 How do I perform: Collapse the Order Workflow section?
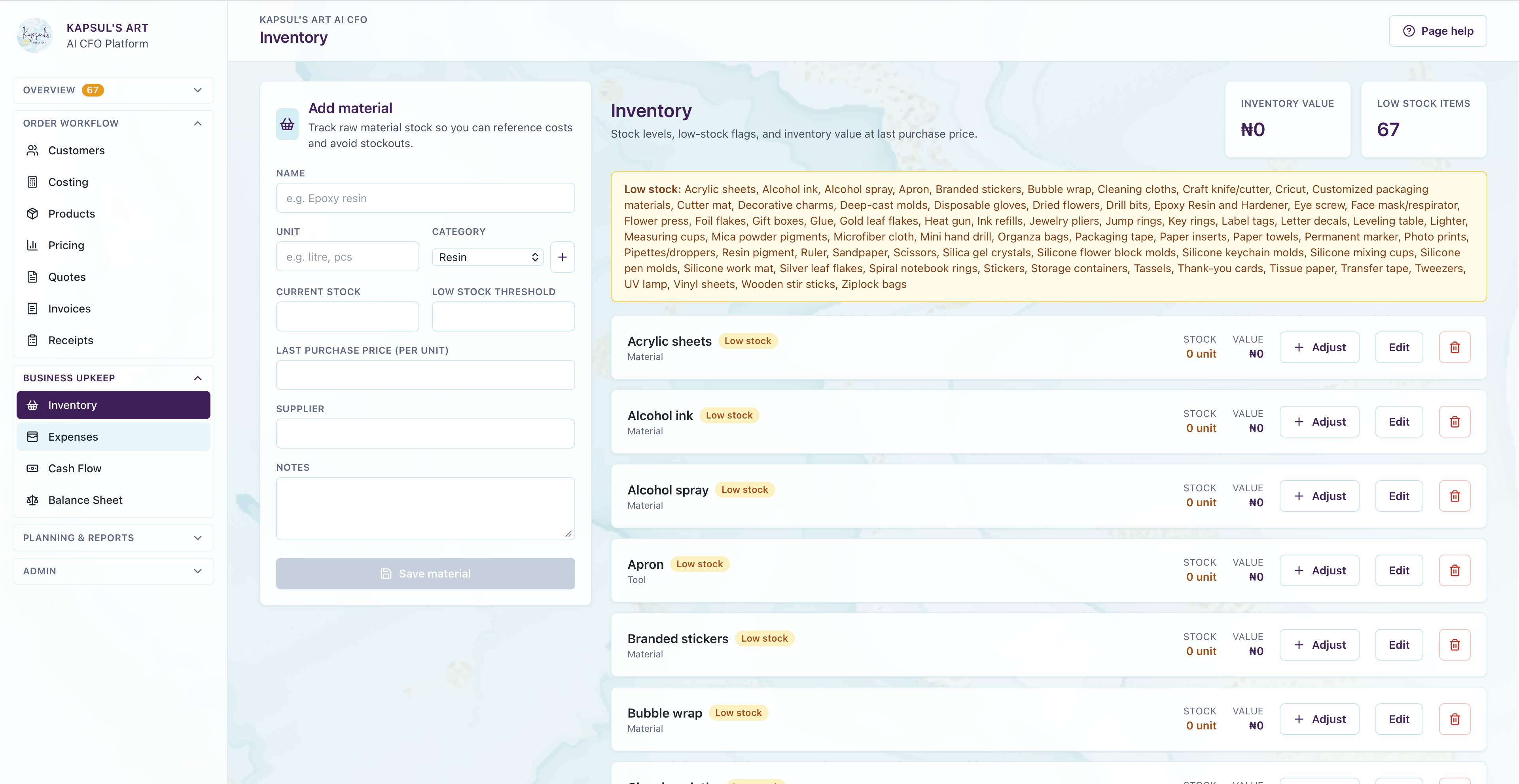(113, 123)
